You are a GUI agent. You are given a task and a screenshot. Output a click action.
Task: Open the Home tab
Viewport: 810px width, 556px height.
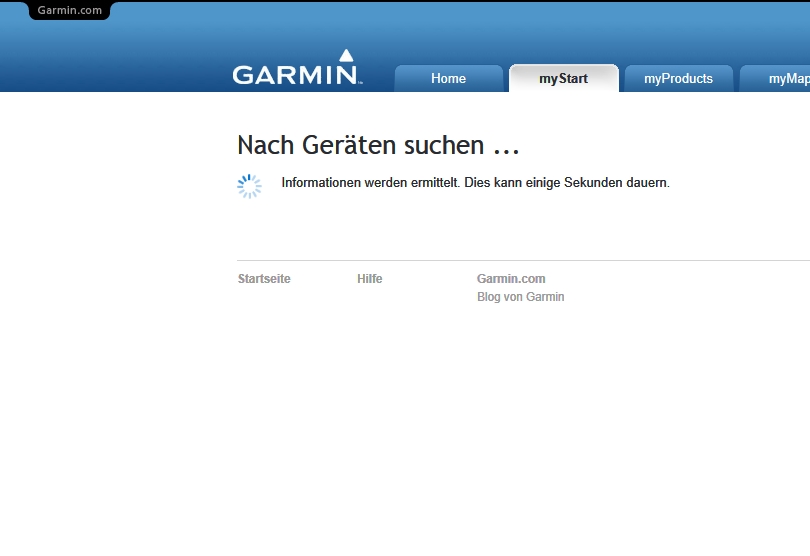[448, 78]
